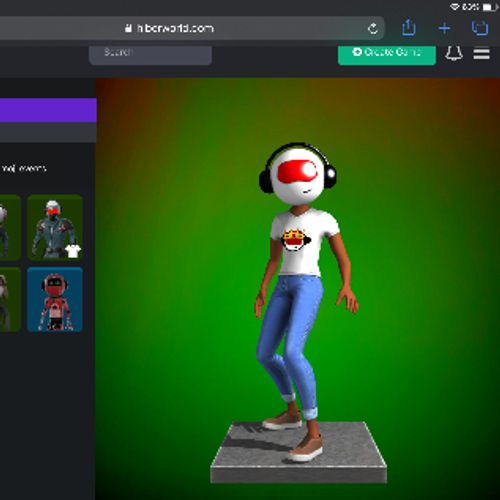Screen dimensions: 500x500
Task: Open a new tab with plus icon
Action: [444, 28]
